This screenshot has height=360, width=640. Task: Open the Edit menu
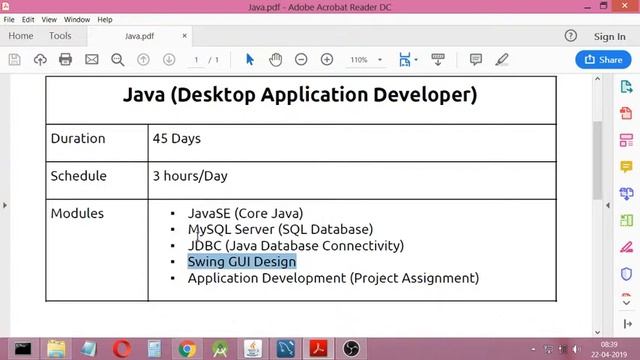[x=28, y=20]
